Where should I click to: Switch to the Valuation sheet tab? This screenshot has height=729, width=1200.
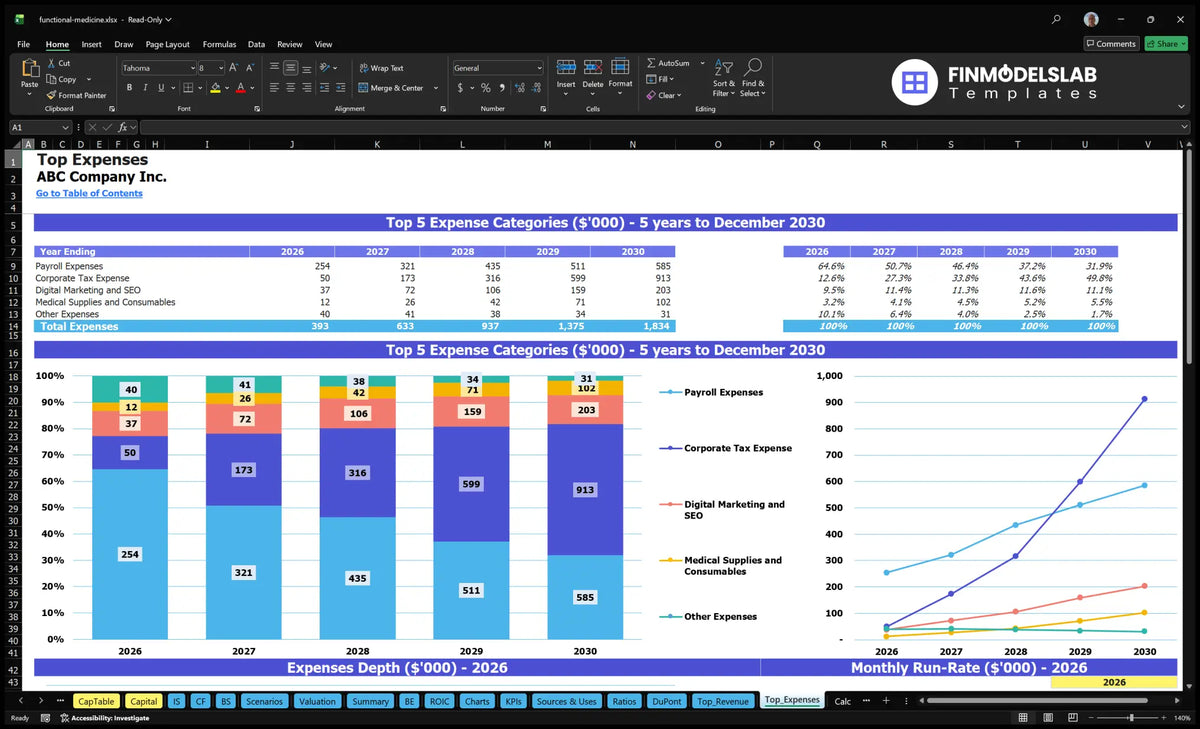(x=318, y=701)
